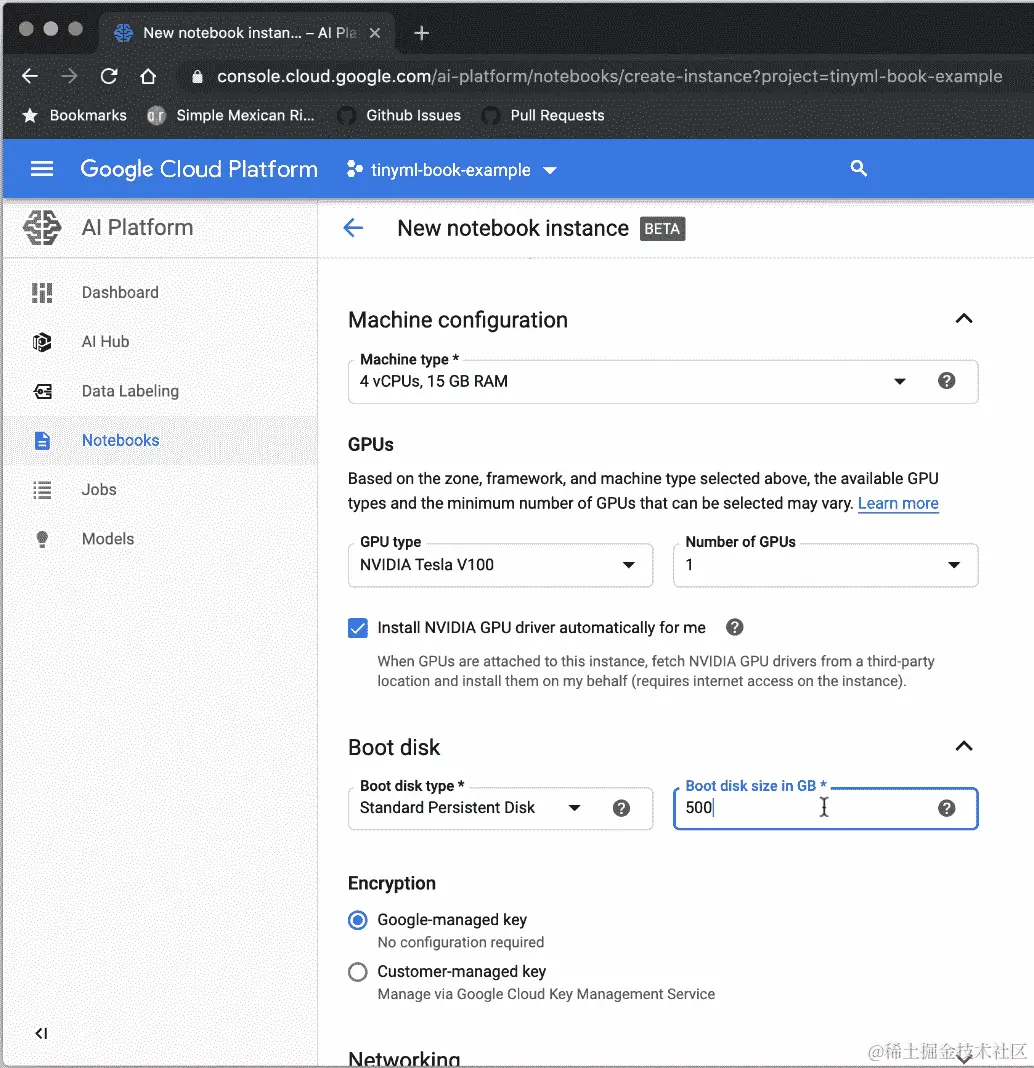Click the browser back arrow
Screen dimensions: 1034x1068
(30, 76)
